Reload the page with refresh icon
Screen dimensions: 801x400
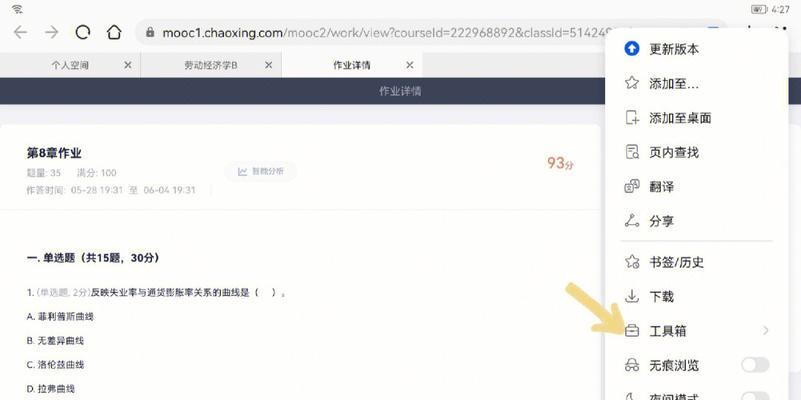pyautogui.click(x=83, y=33)
